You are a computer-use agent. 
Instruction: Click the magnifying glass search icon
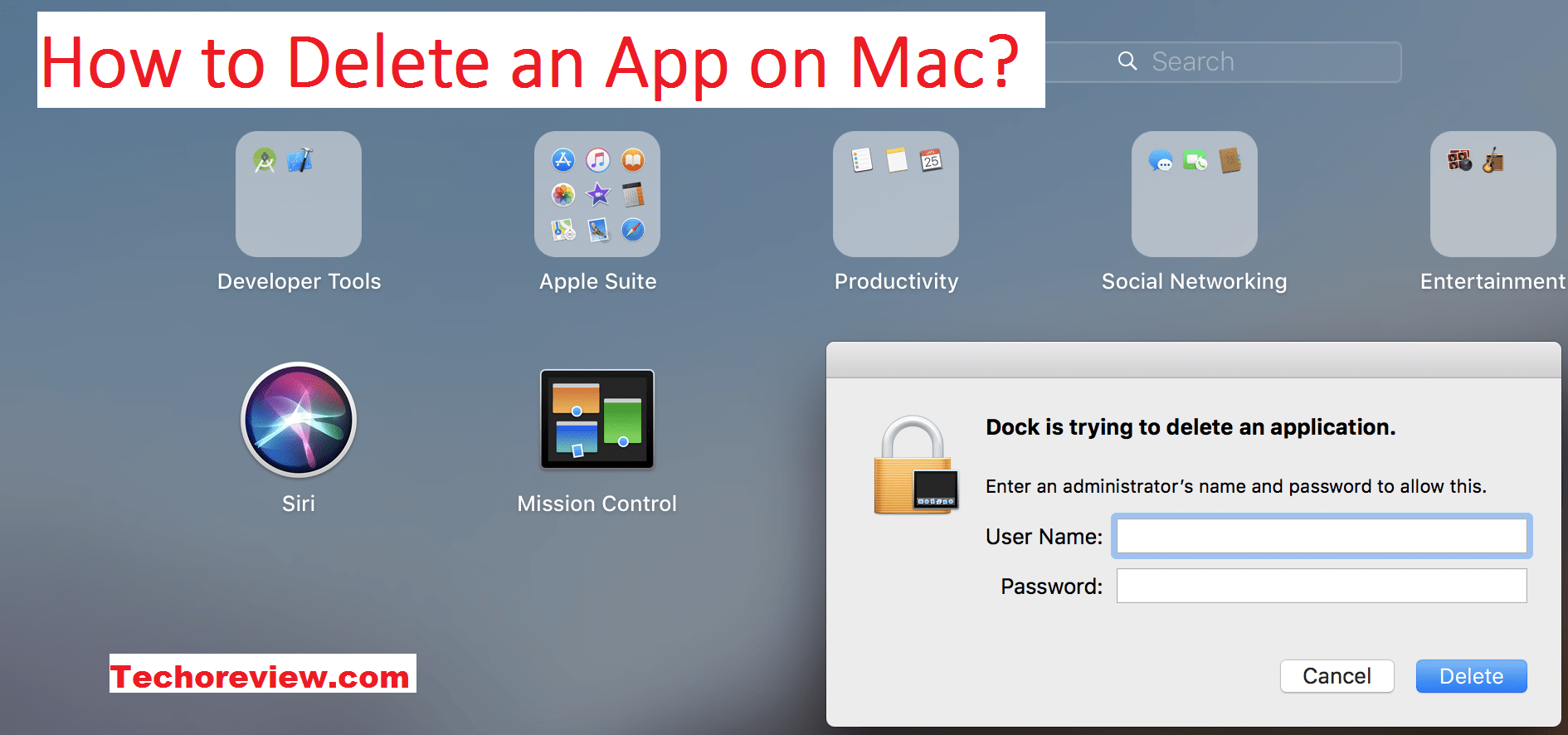[1127, 61]
